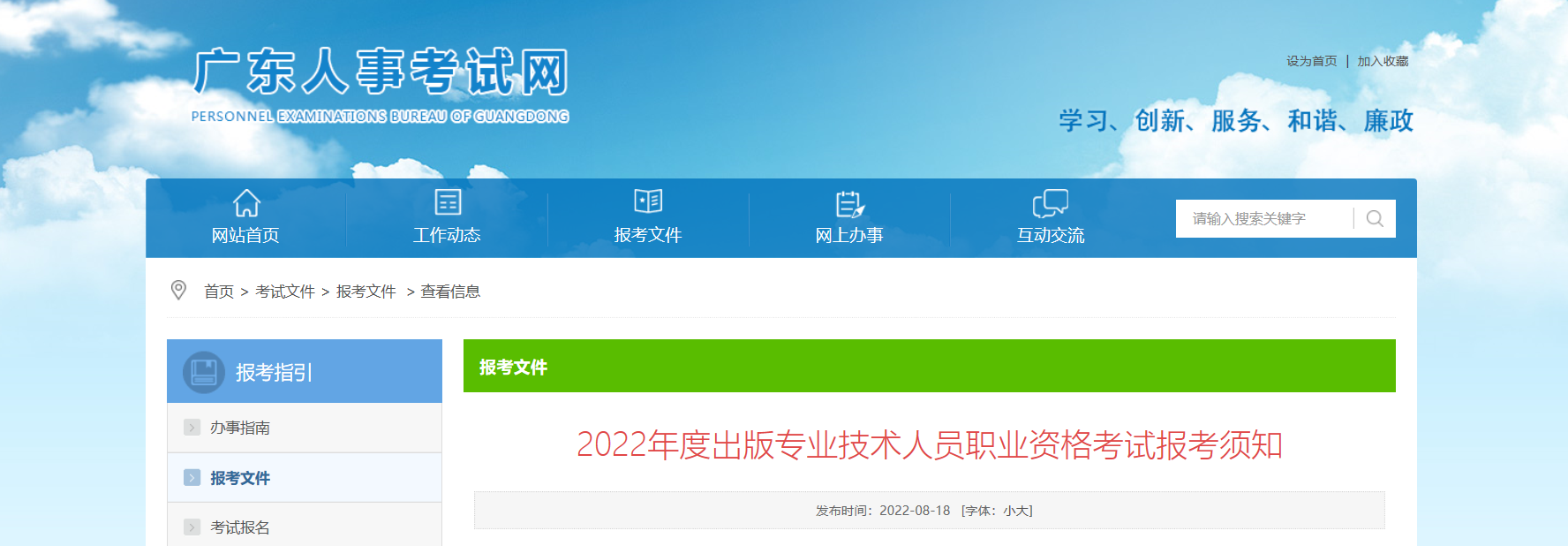Viewport: 1568px width, 546px height.
Task: Click the arrow icon beside 考试报名
Action: (x=192, y=527)
